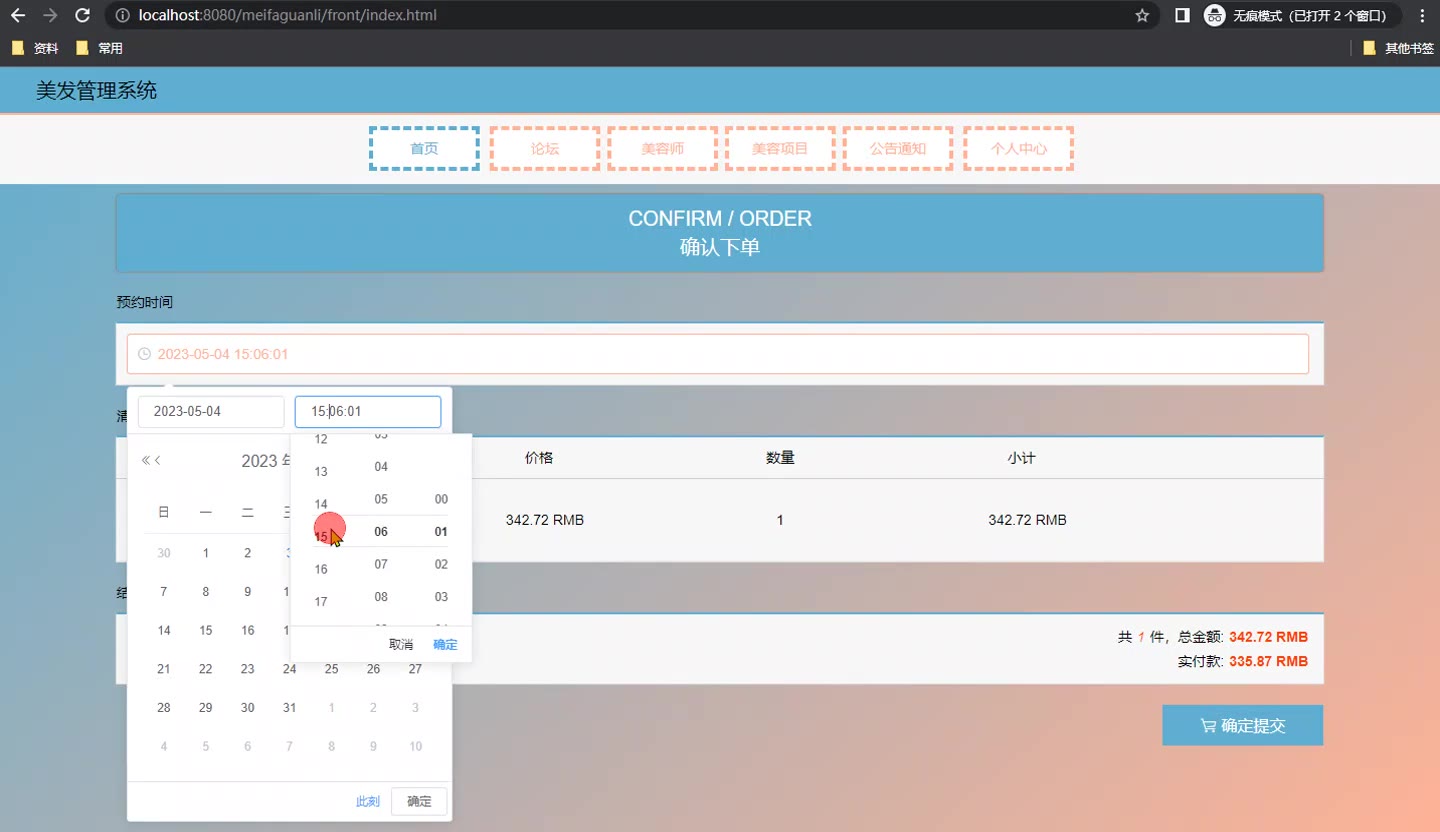Pick May 23 in the calendar
This screenshot has width=1440, height=832.
click(x=248, y=669)
